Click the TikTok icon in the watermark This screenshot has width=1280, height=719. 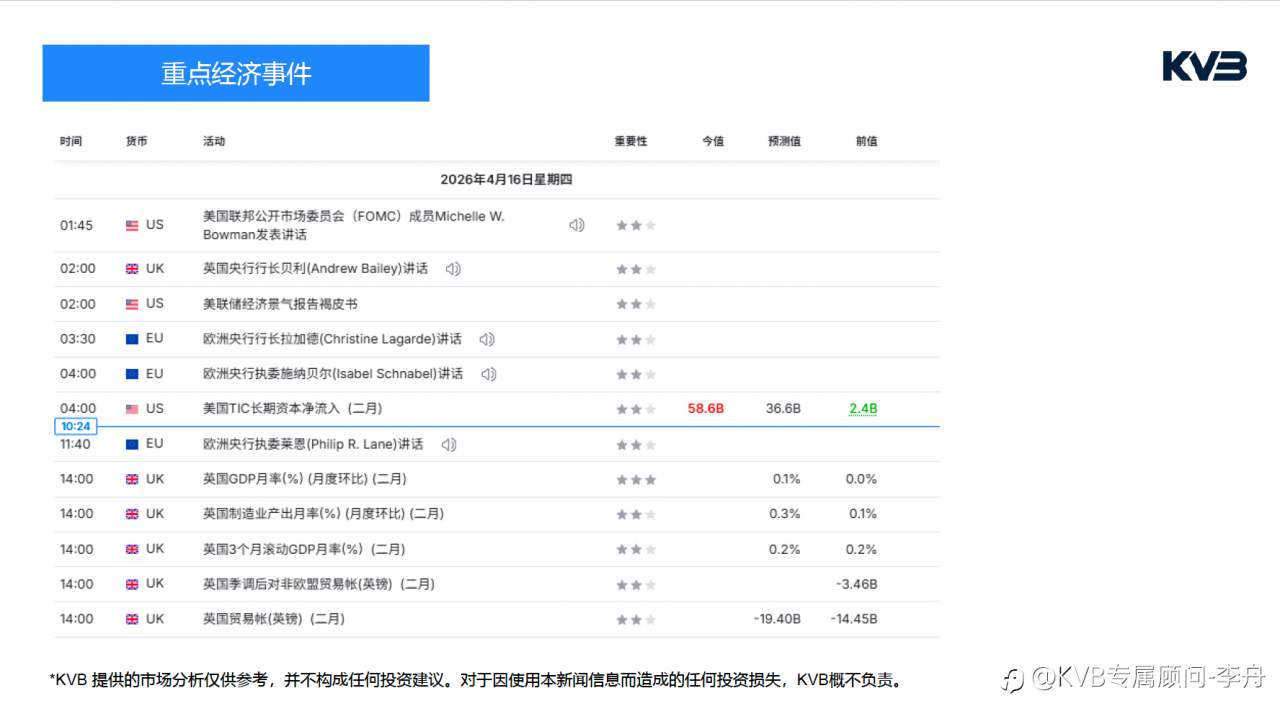click(1013, 679)
